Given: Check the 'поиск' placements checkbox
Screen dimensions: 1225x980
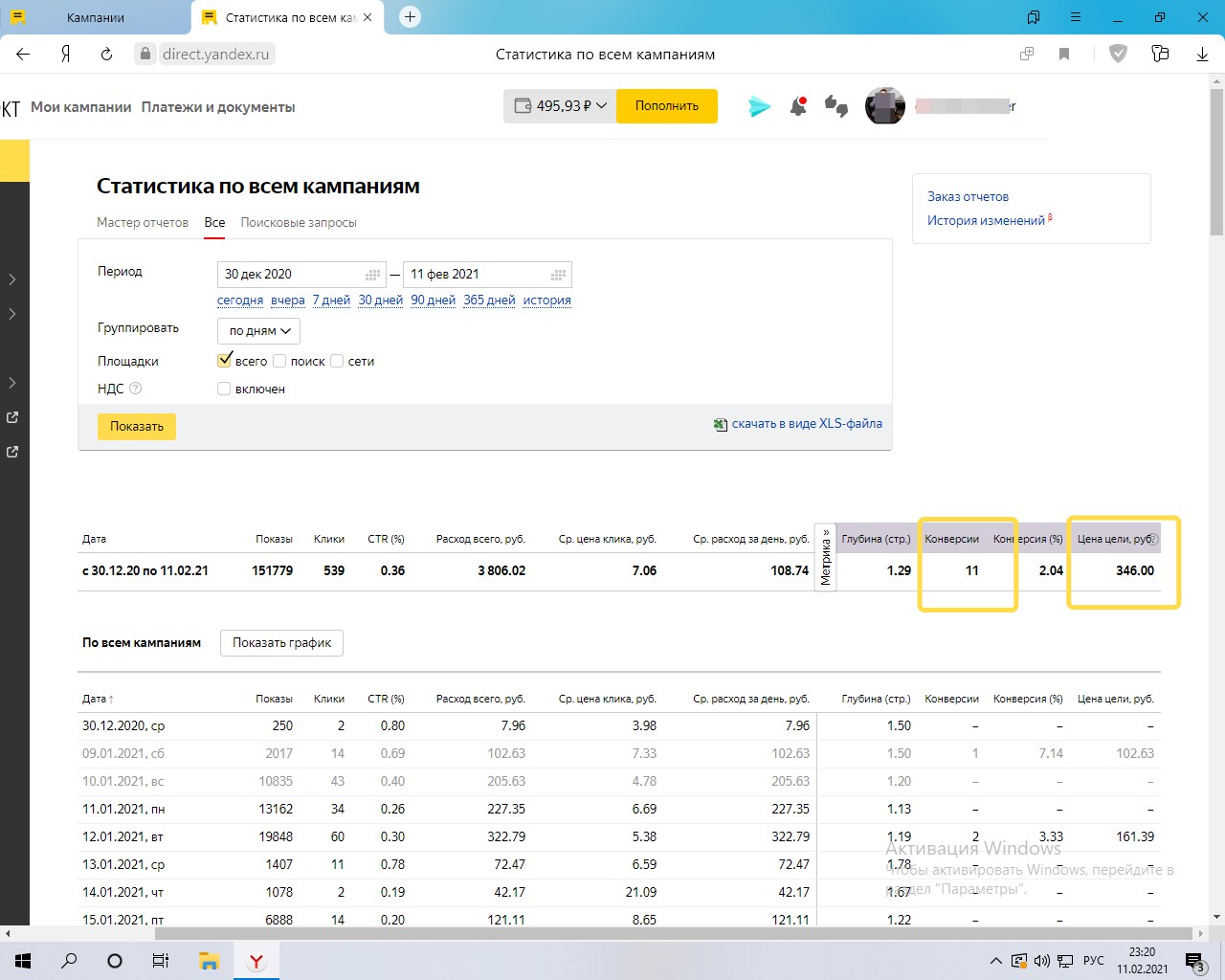Looking at the screenshot, I should pyautogui.click(x=279, y=361).
